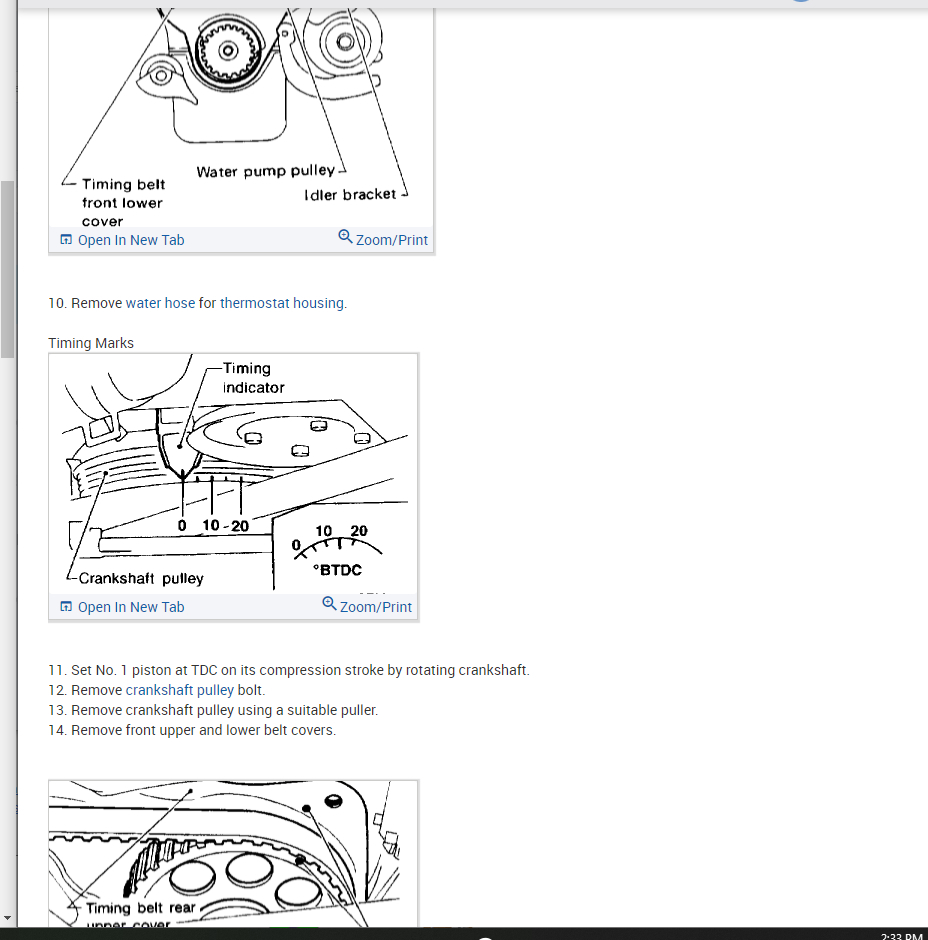
Task: Click the water pump pulley diagram image
Action: (x=241, y=117)
